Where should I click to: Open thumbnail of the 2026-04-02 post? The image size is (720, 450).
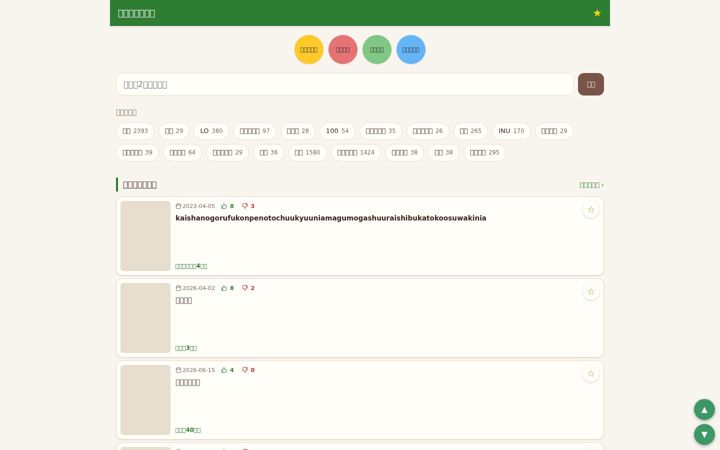[145, 318]
